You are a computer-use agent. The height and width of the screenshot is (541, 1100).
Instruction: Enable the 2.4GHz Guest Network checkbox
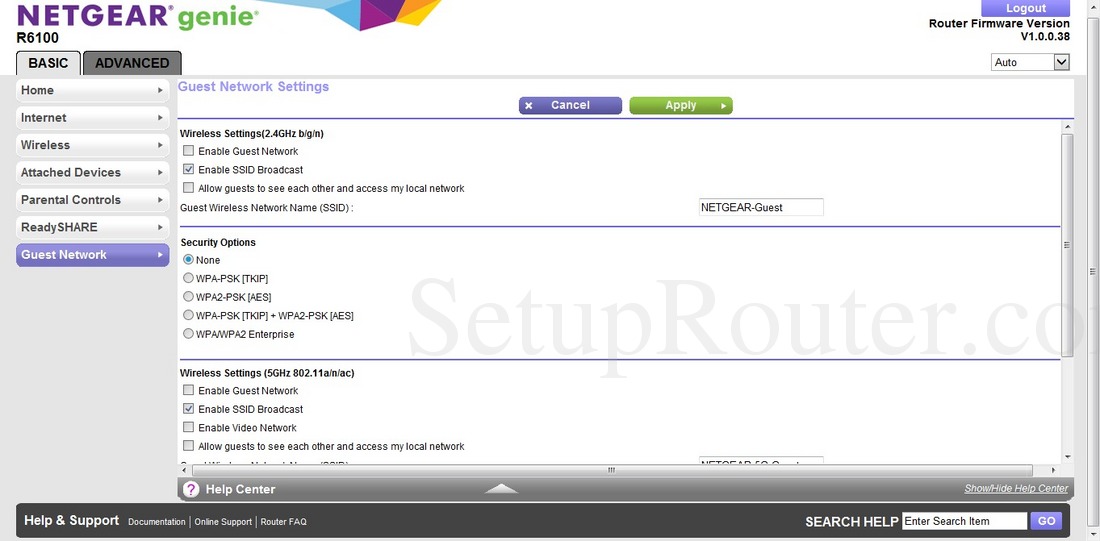click(x=188, y=151)
